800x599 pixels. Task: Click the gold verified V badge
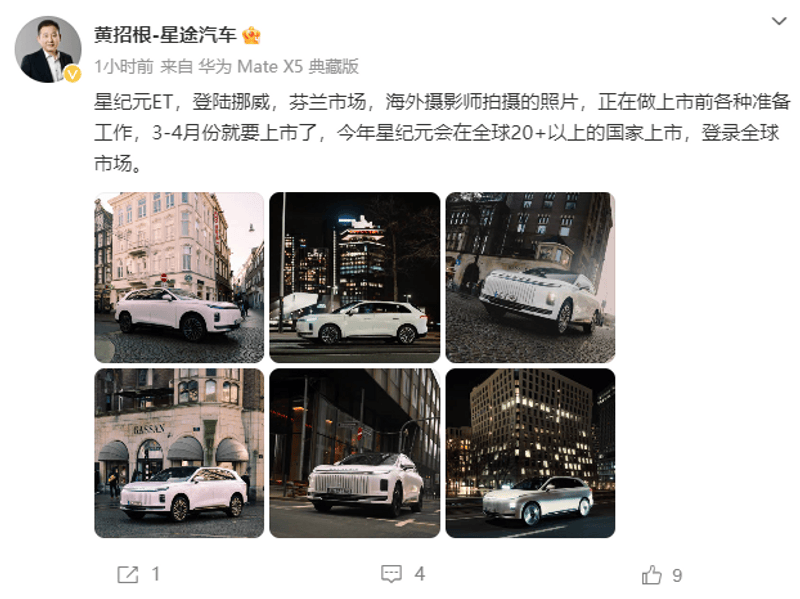[72, 74]
